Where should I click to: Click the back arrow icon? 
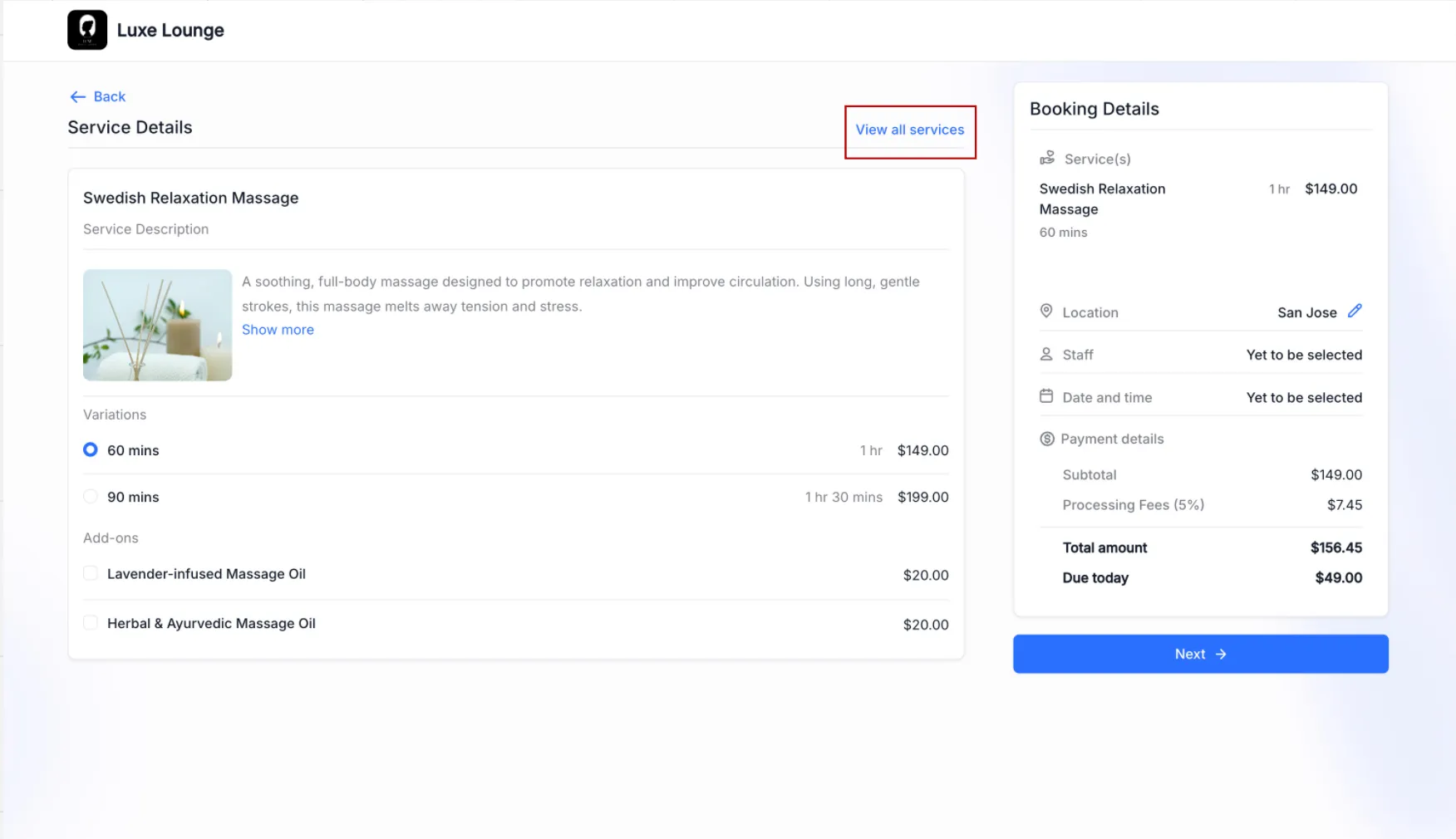click(77, 96)
